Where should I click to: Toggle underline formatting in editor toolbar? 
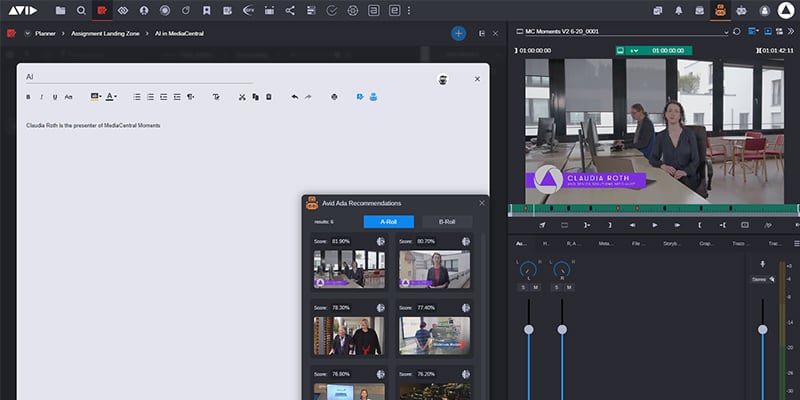(x=55, y=97)
